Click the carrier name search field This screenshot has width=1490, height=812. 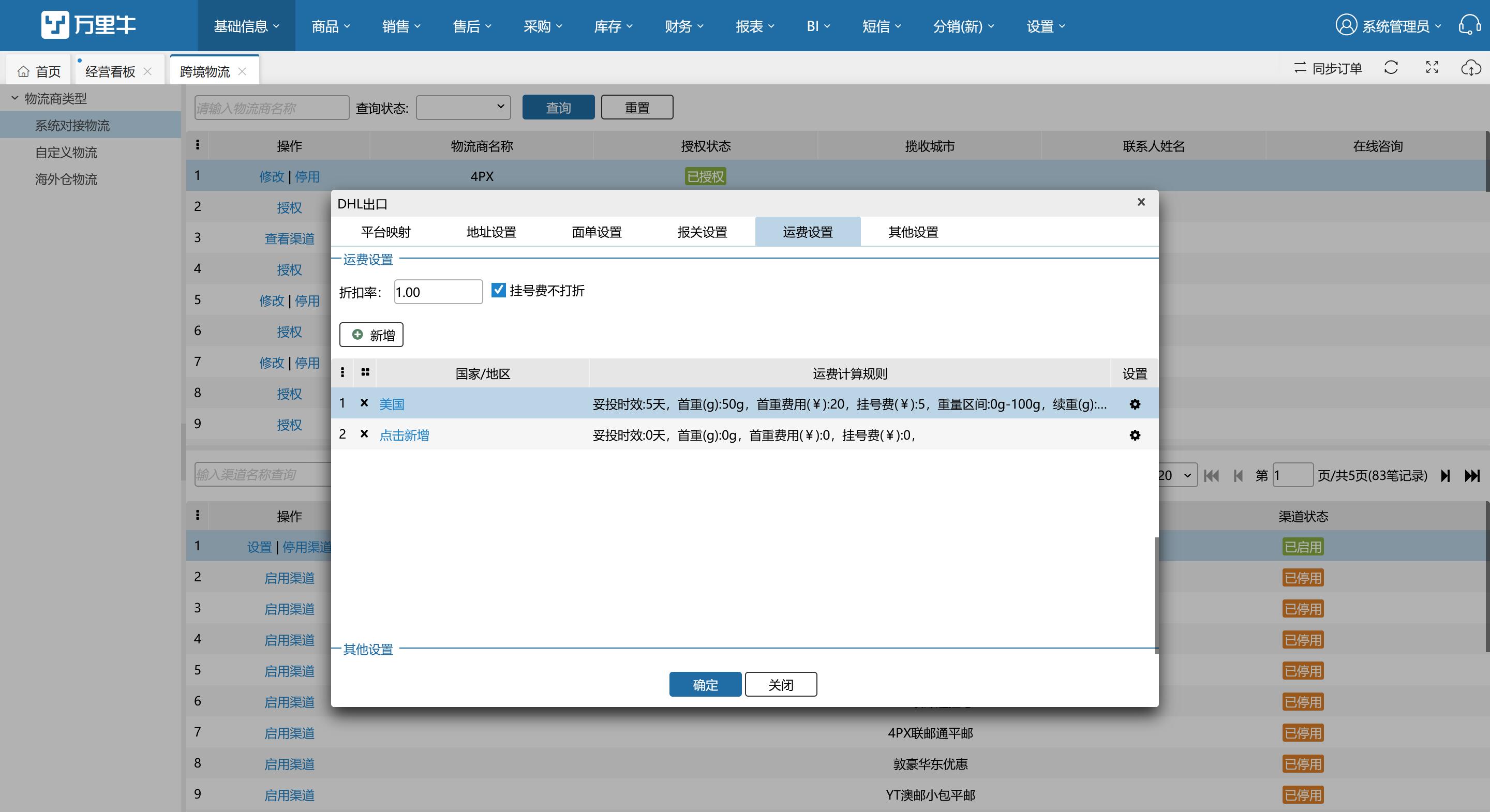point(272,107)
